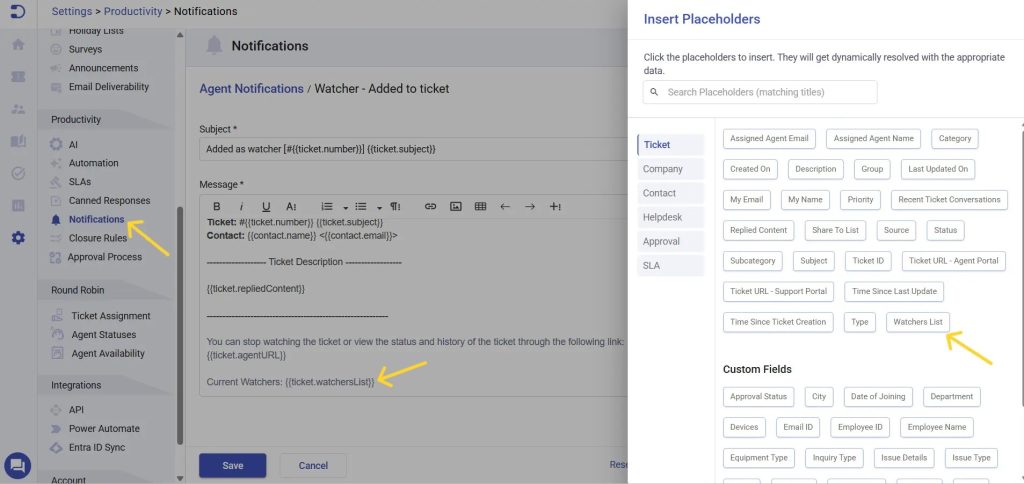Open SLAs in settings sidebar
This screenshot has height=484, width=1024.
click(x=80, y=182)
